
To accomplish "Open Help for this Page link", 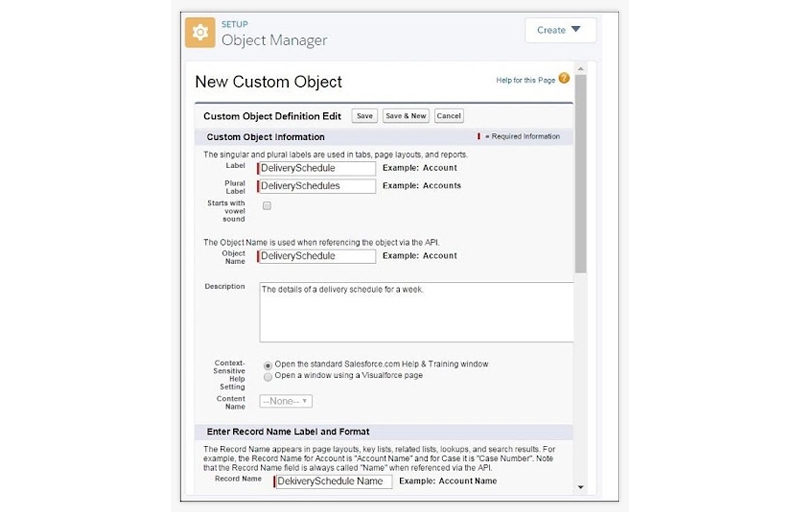I will click(525, 80).
